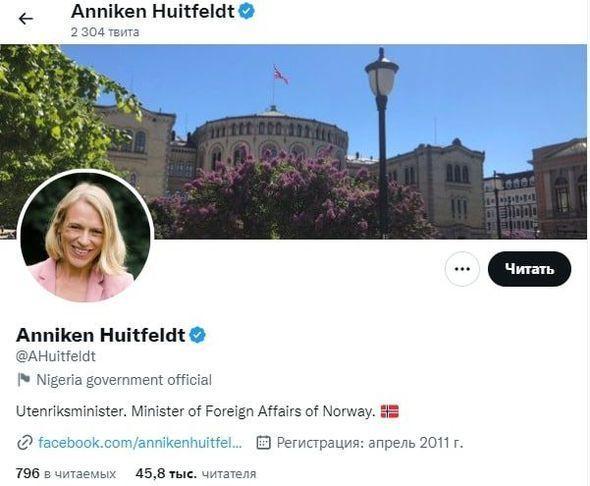Click the calendar registration icon
The width and height of the screenshot is (590, 486).
point(263,442)
